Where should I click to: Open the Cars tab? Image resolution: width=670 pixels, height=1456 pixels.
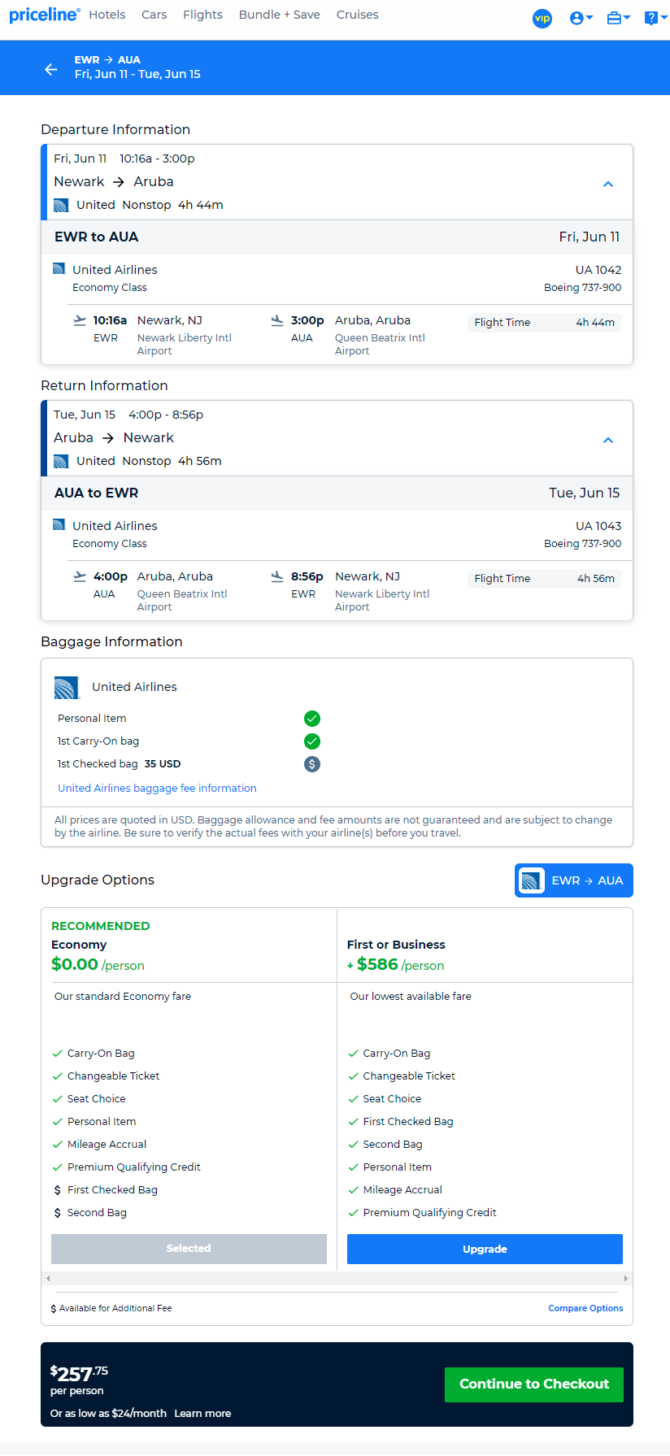[154, 15]
